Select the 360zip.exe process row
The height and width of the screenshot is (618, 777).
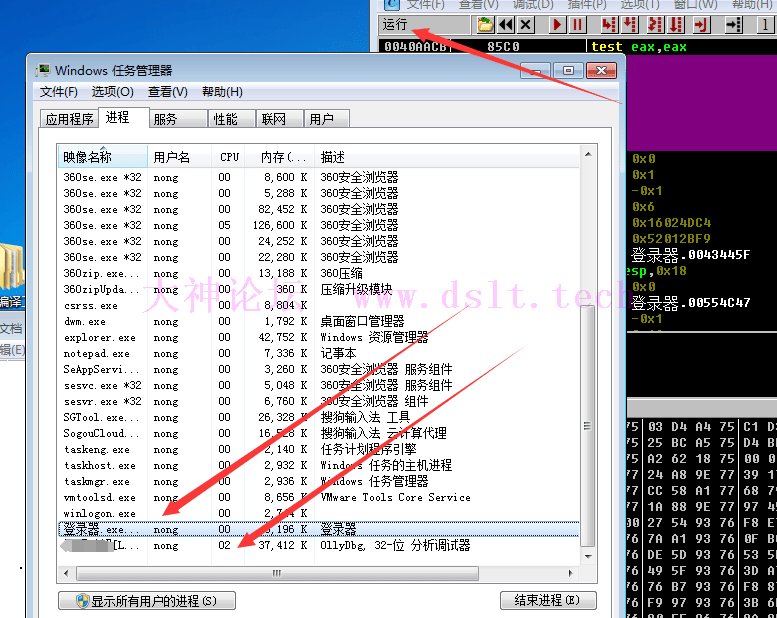click(318, 273)
